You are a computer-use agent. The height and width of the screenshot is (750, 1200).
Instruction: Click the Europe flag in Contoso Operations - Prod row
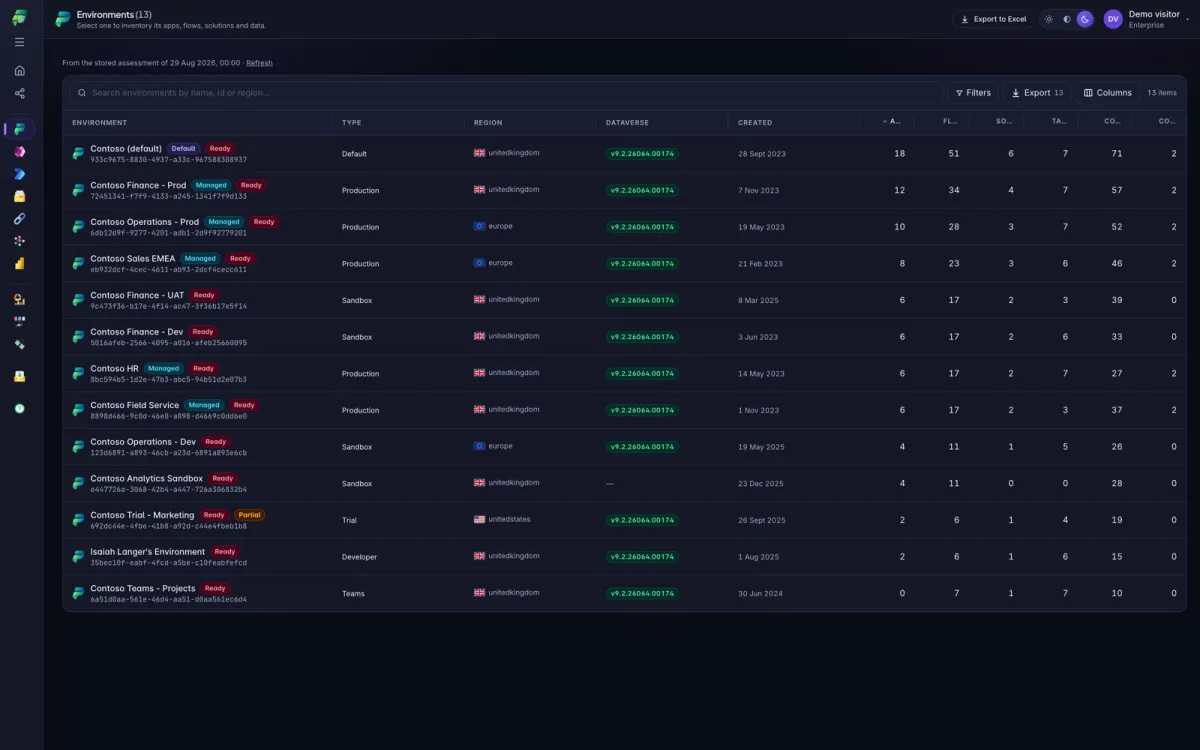pos(479,226)
